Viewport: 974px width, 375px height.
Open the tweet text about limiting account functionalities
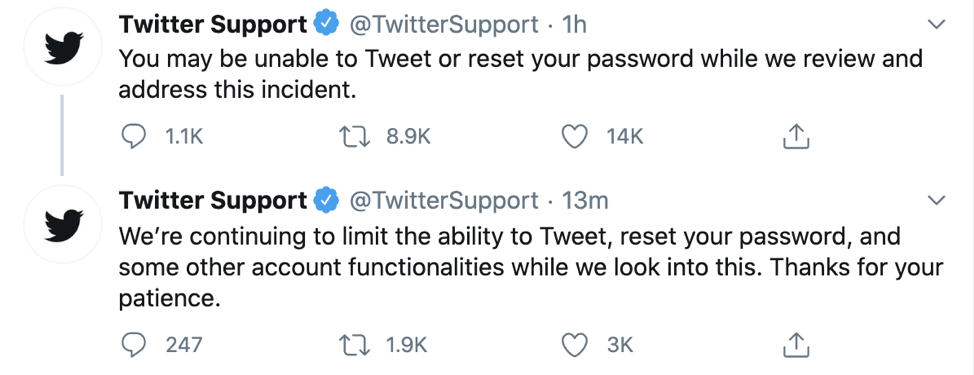531,268
